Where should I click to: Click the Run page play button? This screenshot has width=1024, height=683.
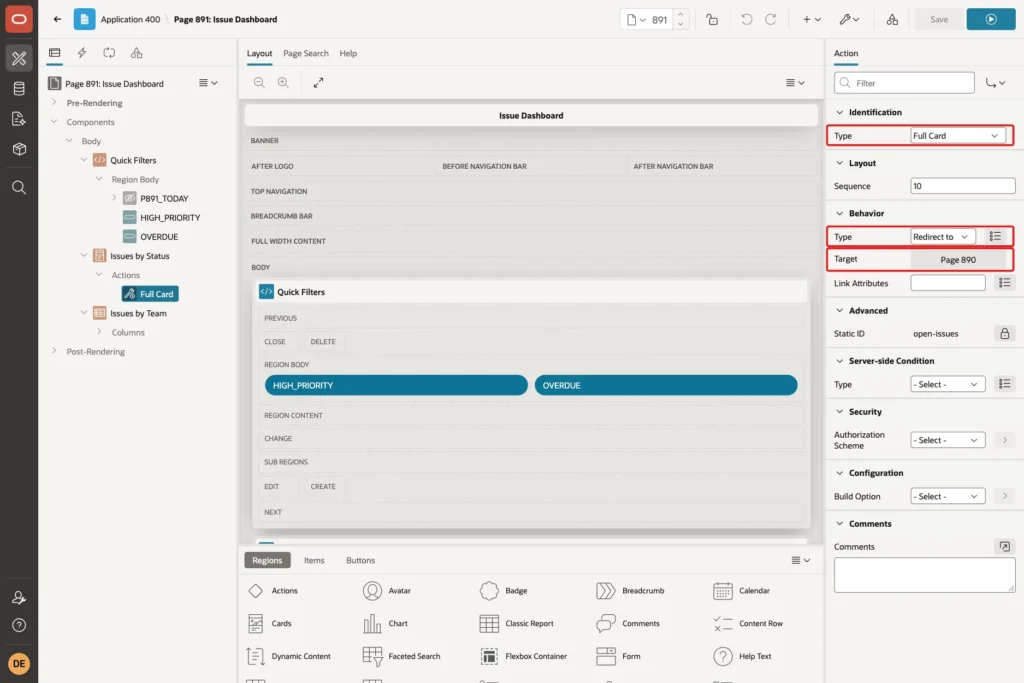point(991,20)
